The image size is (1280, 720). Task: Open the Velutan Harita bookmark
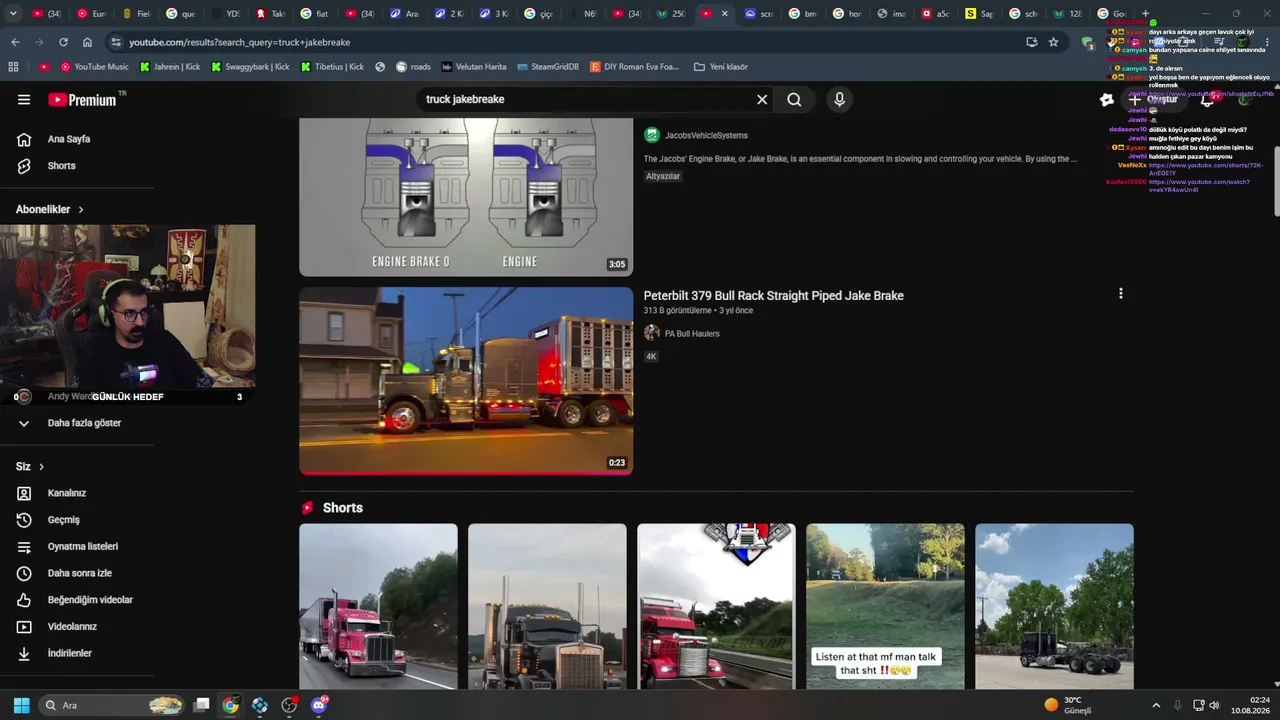click(x=474, y=67)
